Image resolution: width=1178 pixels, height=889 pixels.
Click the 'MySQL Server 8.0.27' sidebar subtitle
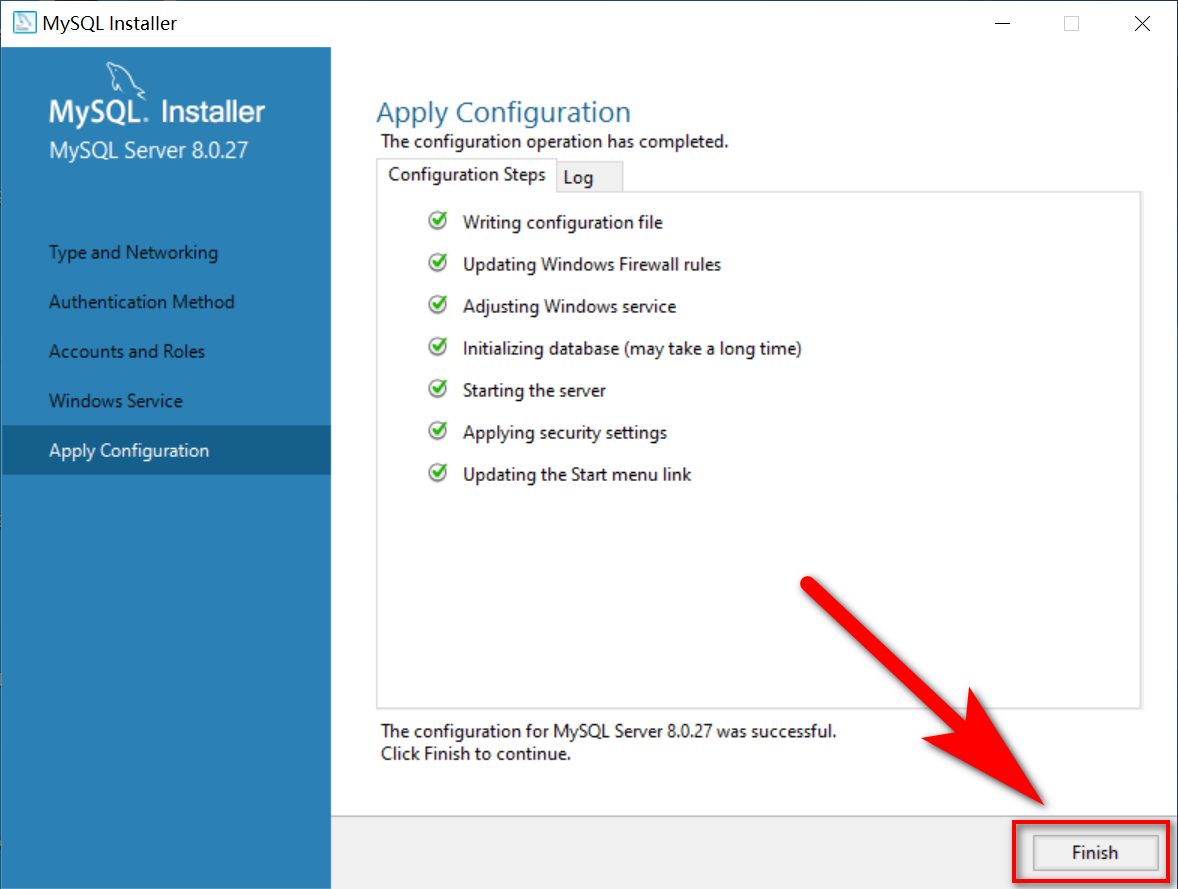click(148, 150)
